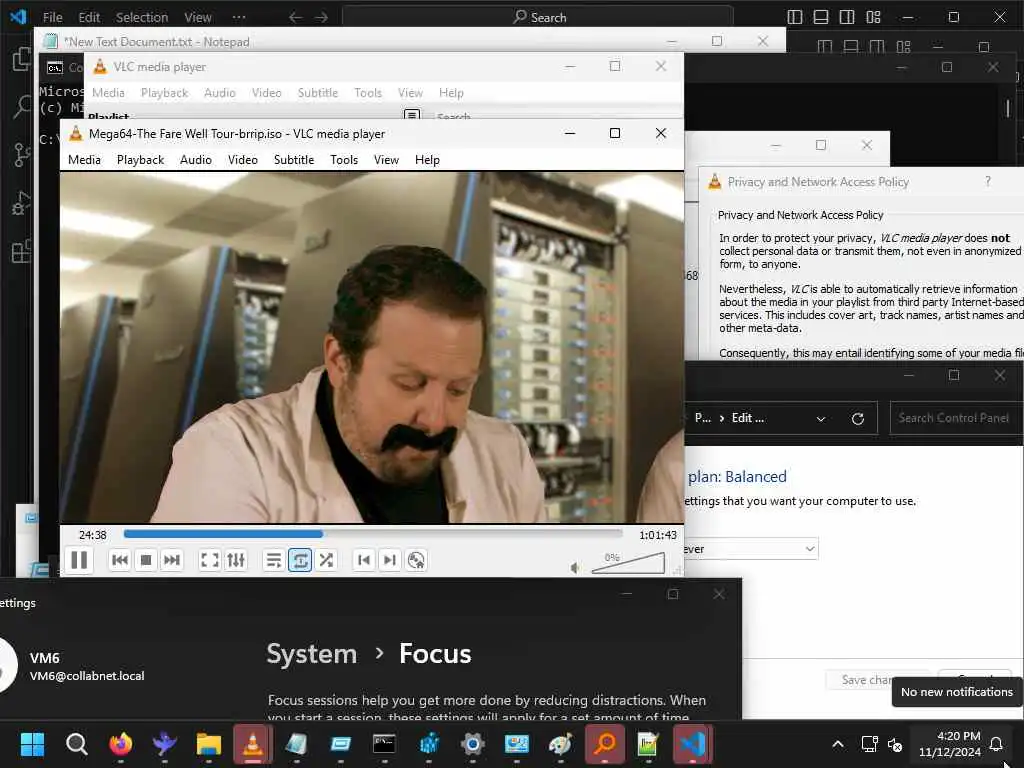
Task: Open VS Code Edit menu
Action: (89, 17)
